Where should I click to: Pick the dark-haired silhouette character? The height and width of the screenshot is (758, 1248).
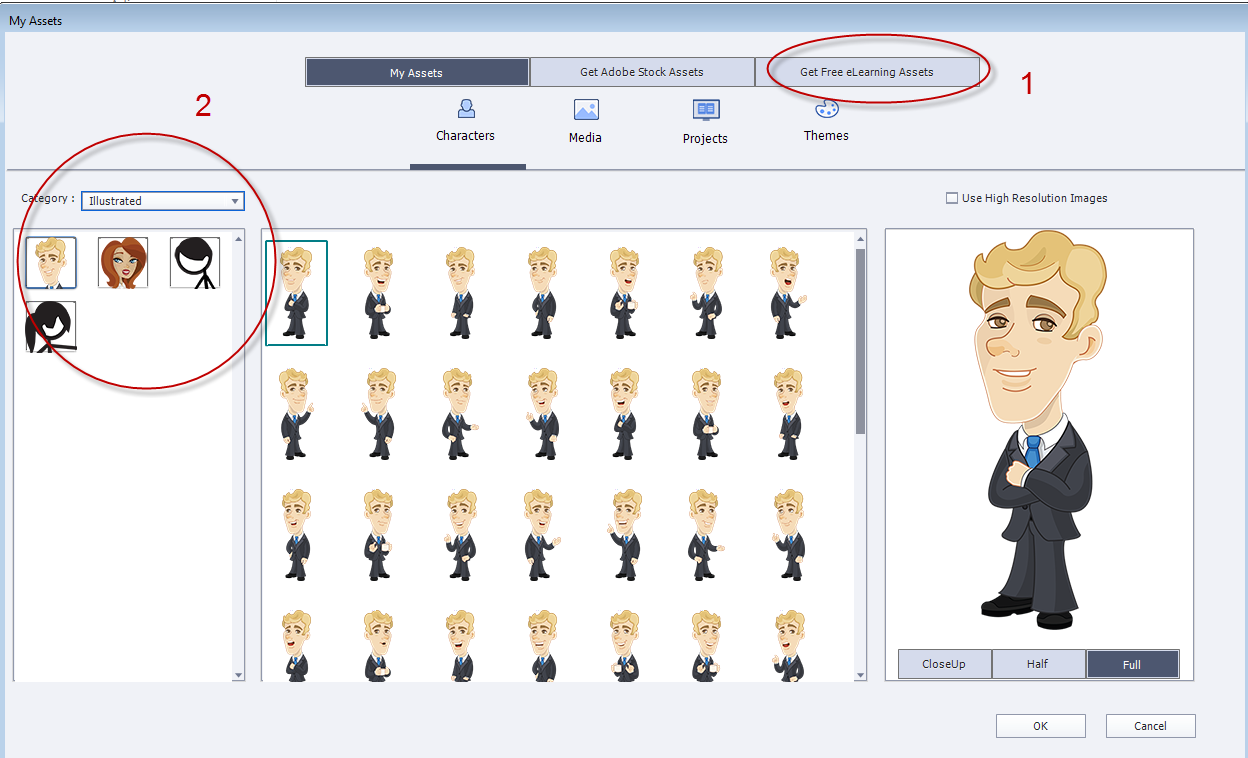(x=50, y=325)
